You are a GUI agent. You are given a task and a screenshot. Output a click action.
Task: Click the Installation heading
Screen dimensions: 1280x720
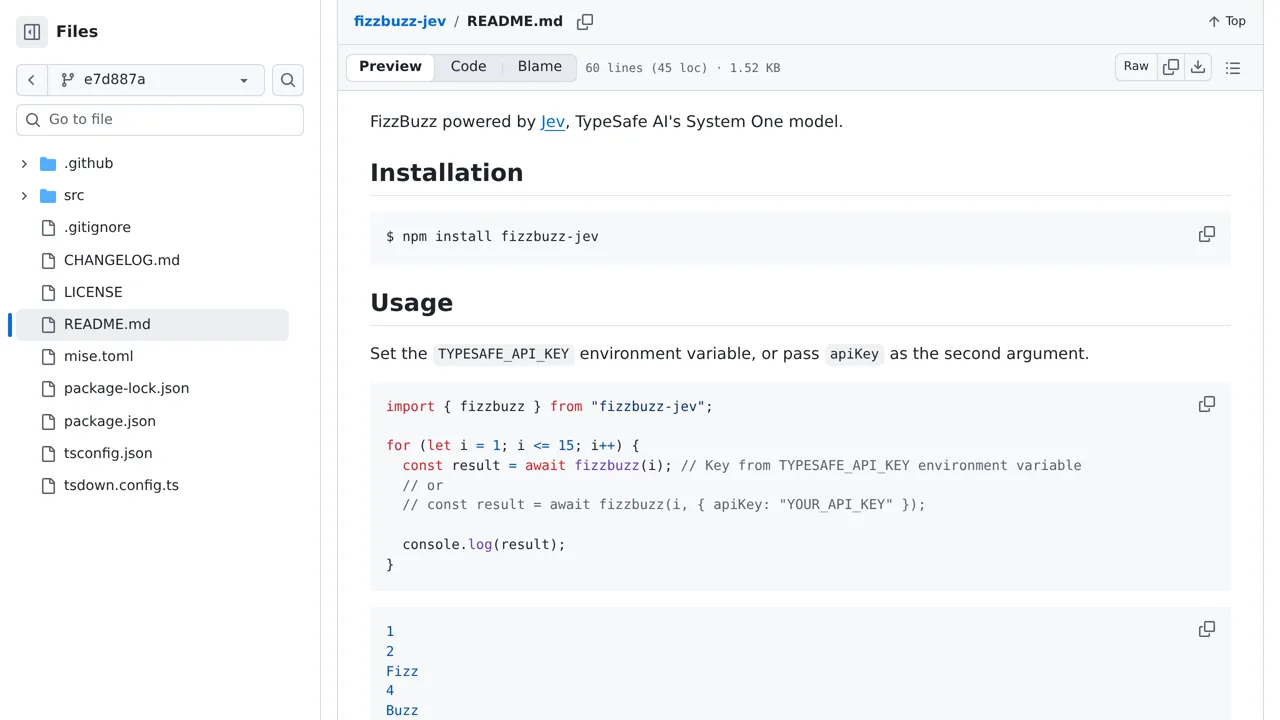click(x=447, y=172)
